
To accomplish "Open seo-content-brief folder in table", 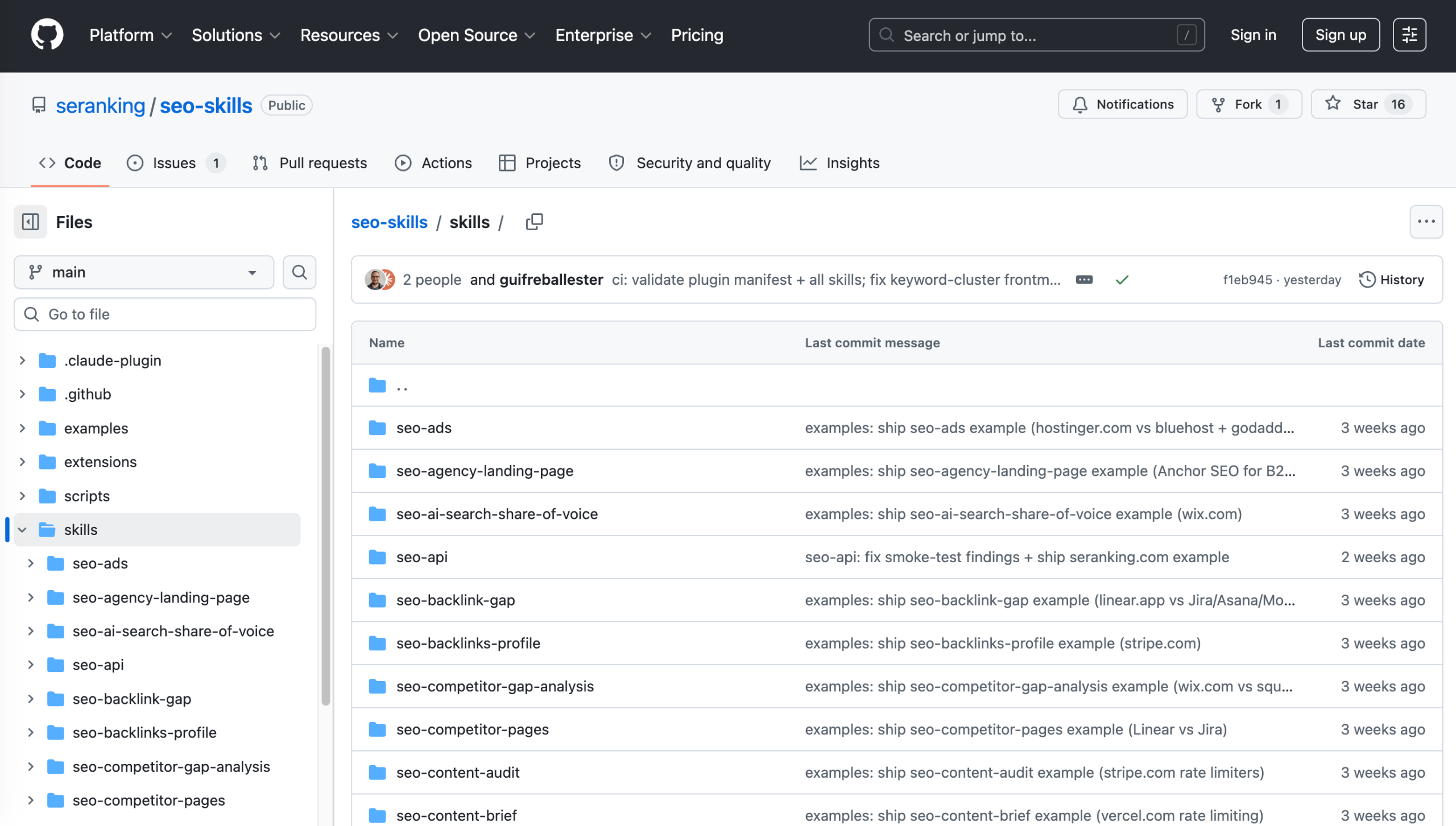I will click(456, 816).
